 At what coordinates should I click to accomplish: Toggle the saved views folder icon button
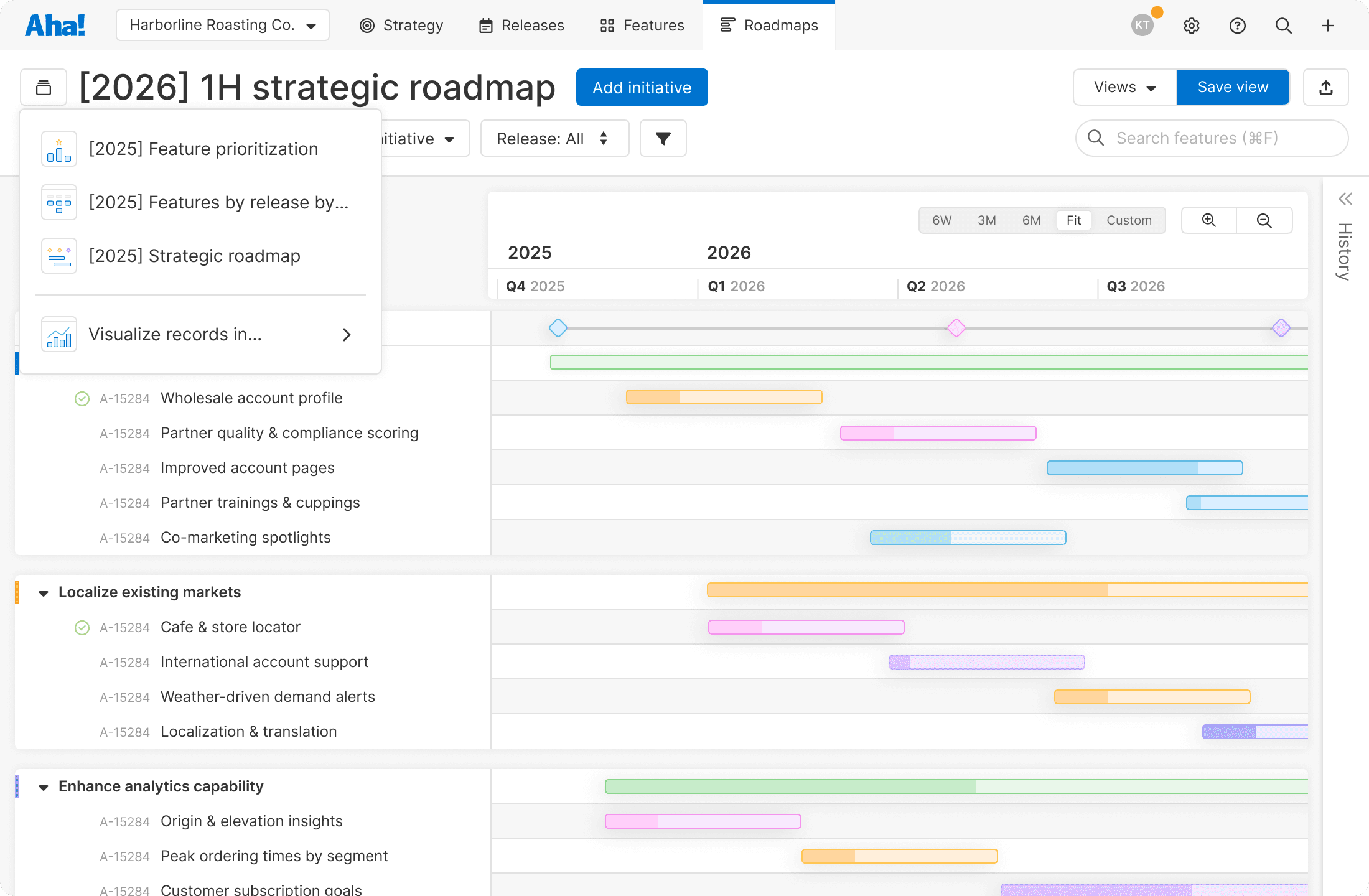[x=44, y=87]
